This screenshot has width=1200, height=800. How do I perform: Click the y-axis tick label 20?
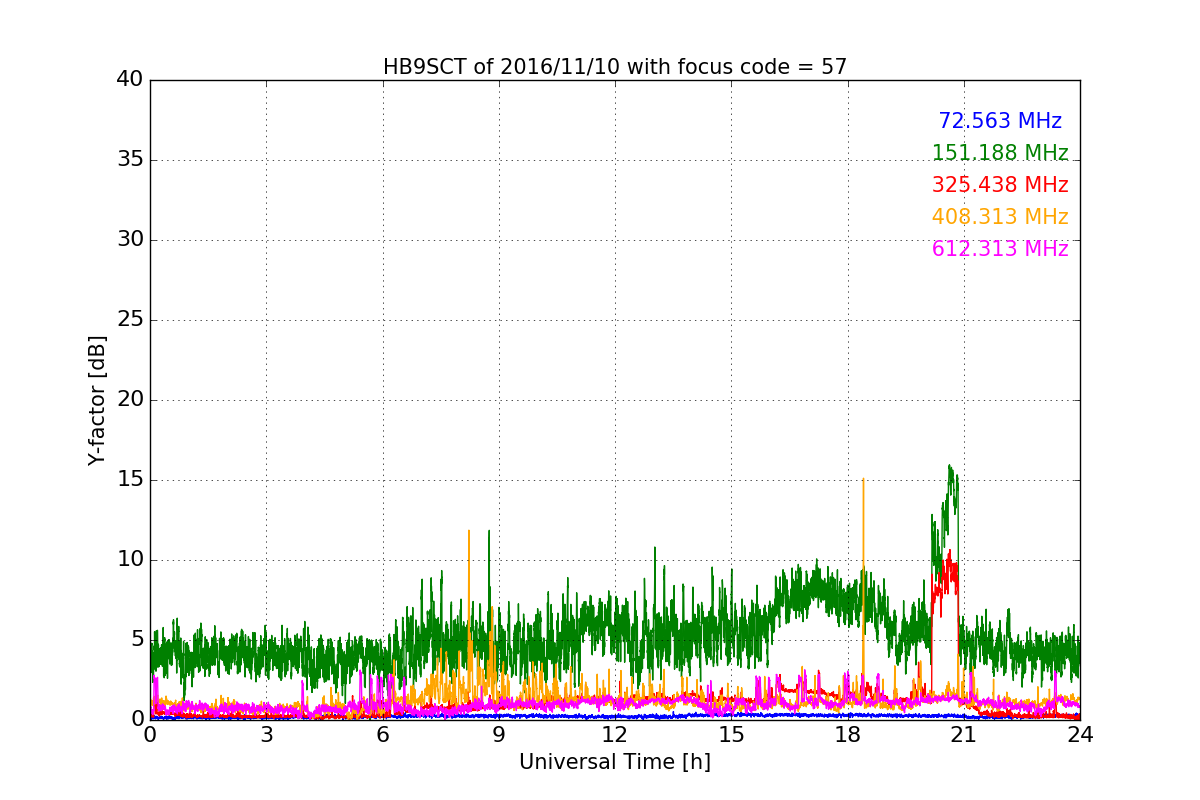tap(130, 400)
